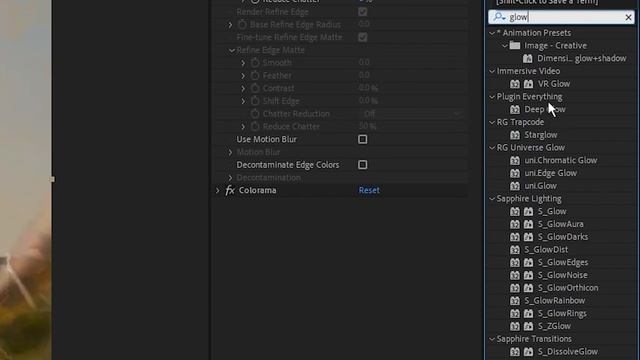Select the S_GlowNoise effect
The height and width of the screenshot is (360, 640).
click(x=562, y=275)
